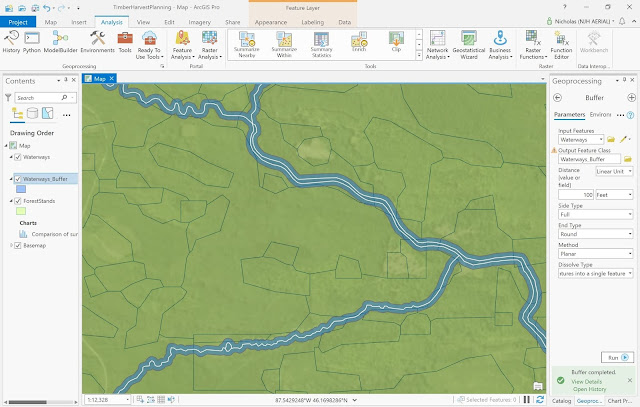Screen dimensions: 640x407
Task: Toggle Basemap layer visibility
Action: 18,246
